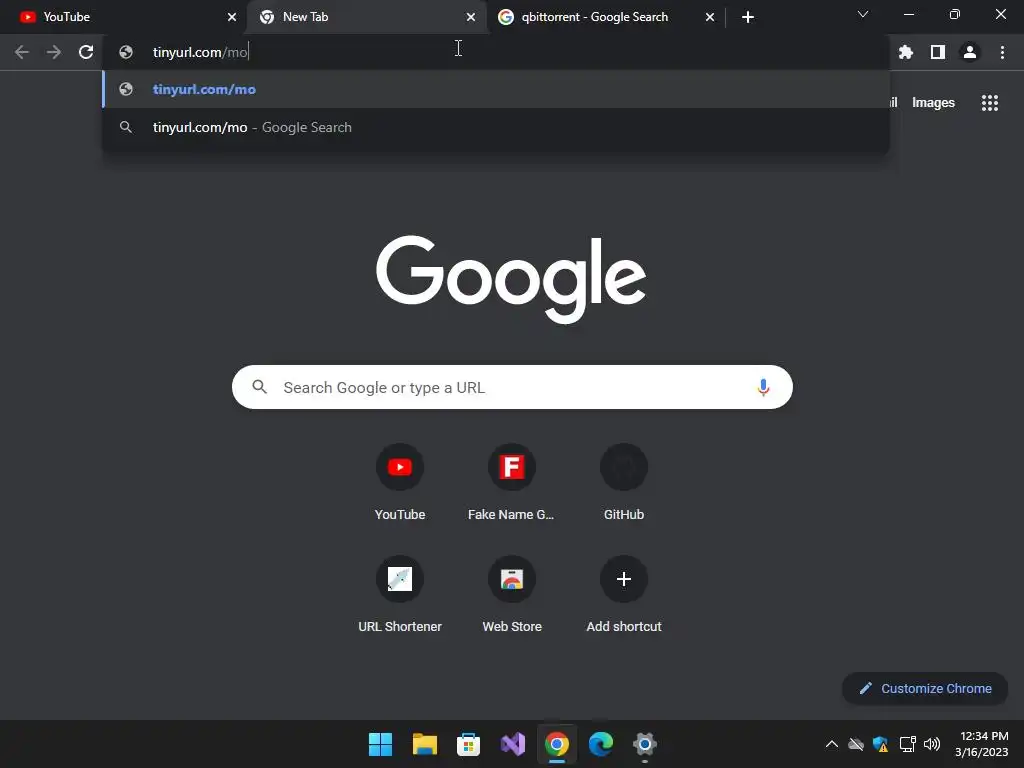Open a new tab with plus button
Screen dimensions: 1024x768
pos(748,17)
